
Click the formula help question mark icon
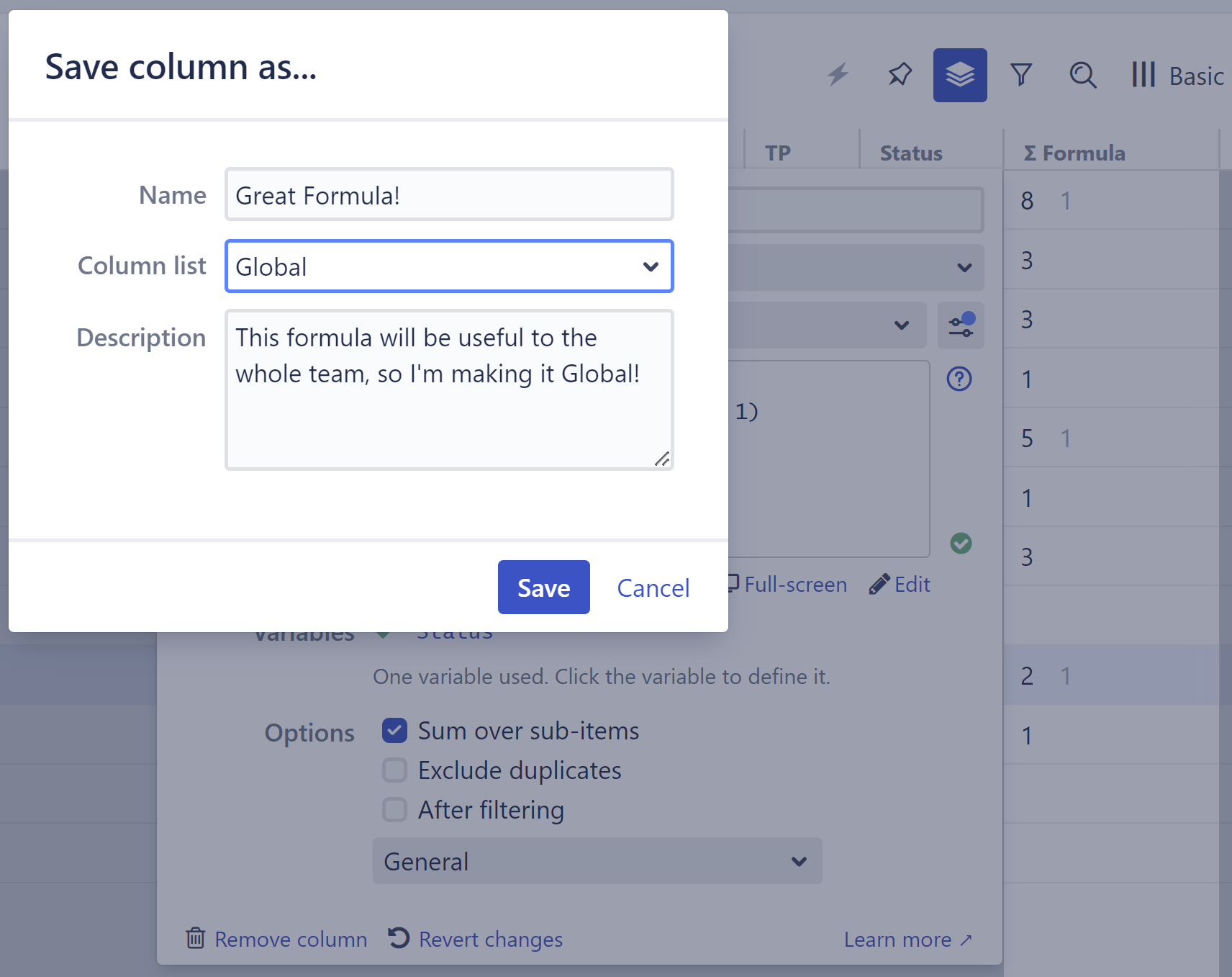click(959, 379)
